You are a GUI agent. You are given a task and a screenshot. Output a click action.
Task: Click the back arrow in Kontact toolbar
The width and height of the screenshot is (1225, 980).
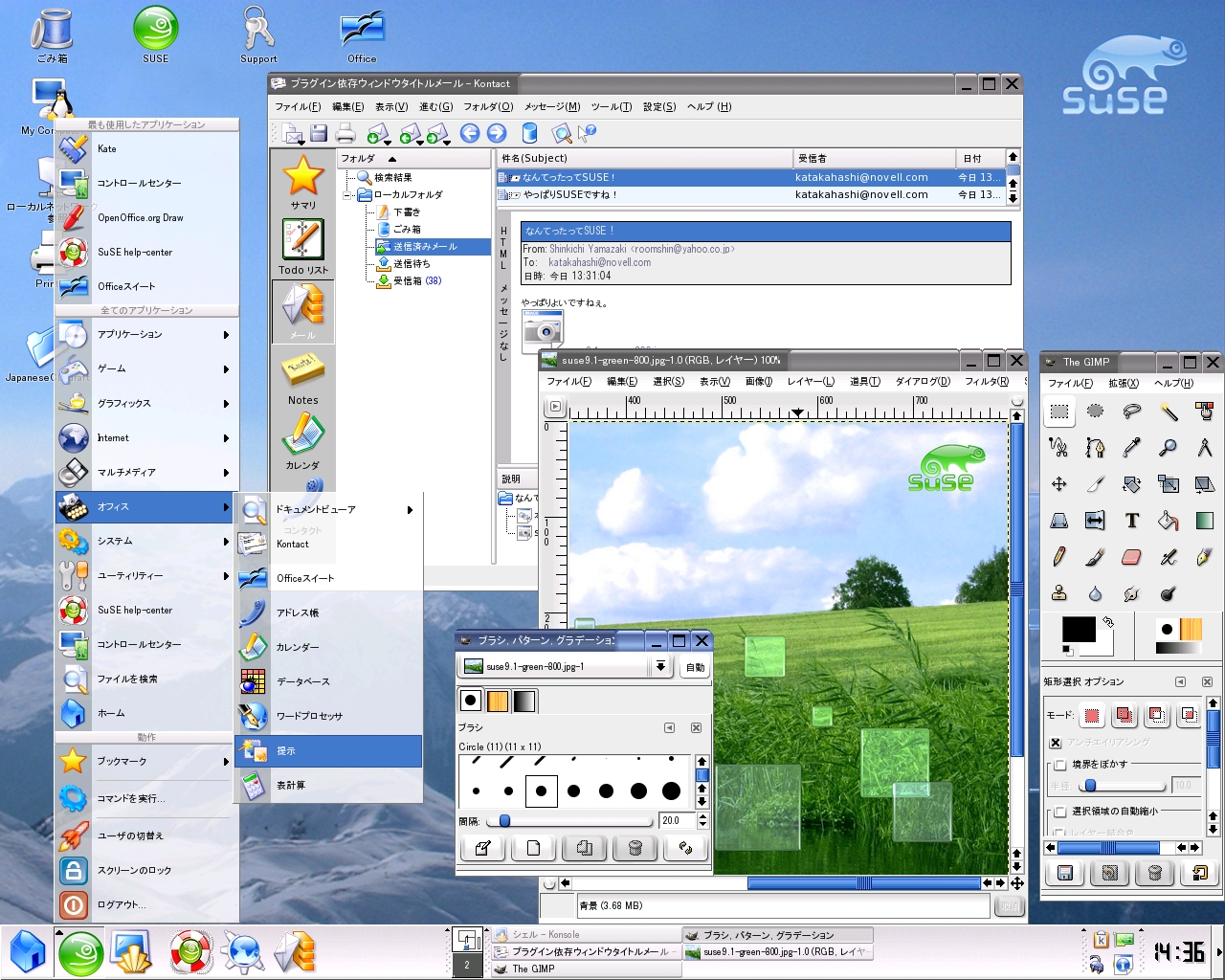click(470, 133)
